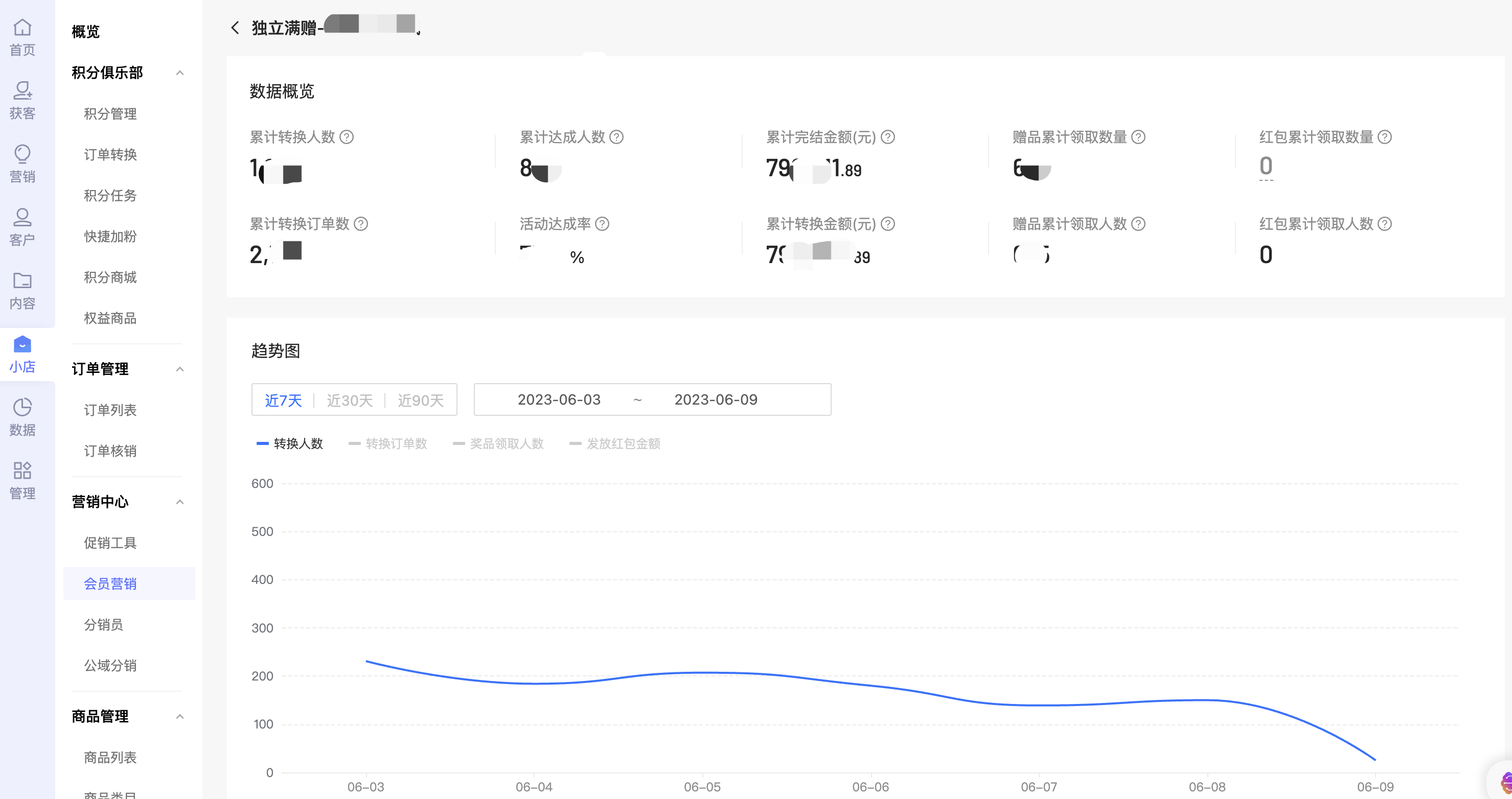Open 订单列表 menu item
The height and width of the screenshot is (799, 1512).
tap(110, 410)
